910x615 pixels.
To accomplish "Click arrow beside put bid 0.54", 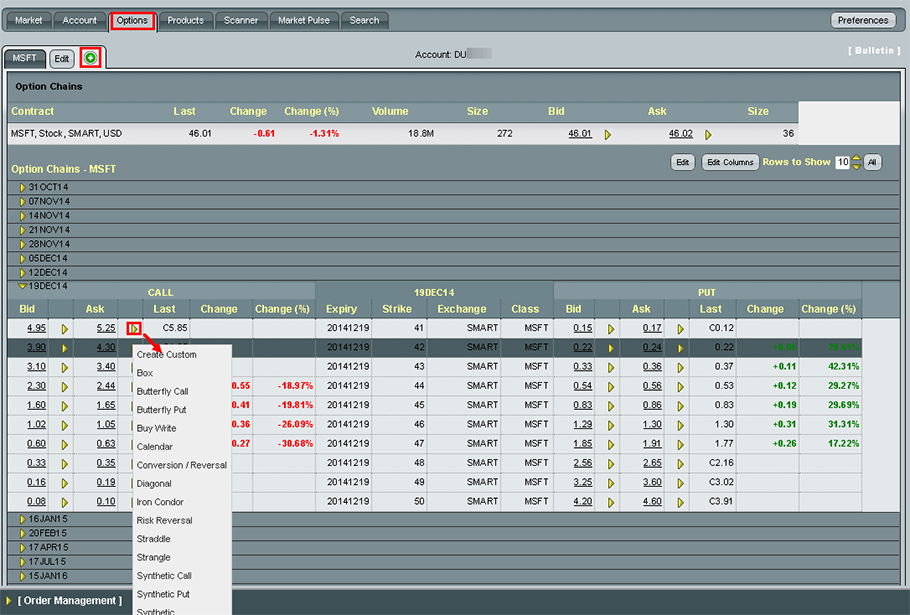I will [x=611, y=387].
